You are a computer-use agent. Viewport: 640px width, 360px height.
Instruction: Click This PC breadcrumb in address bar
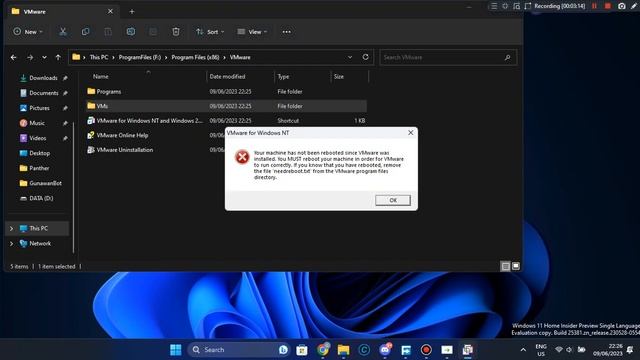click(99, 58)
